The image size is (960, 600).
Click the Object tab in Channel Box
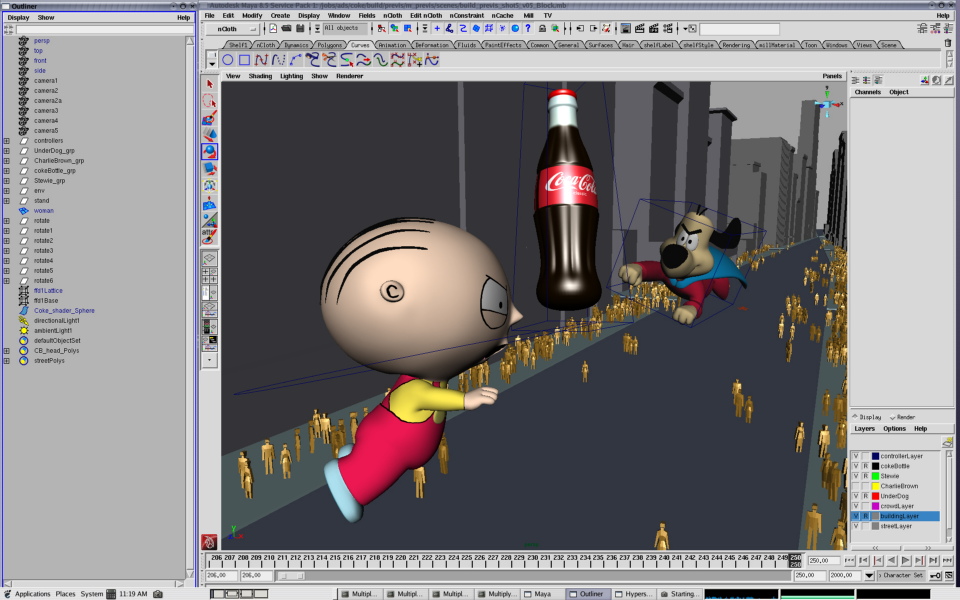[x=899, y=92]
